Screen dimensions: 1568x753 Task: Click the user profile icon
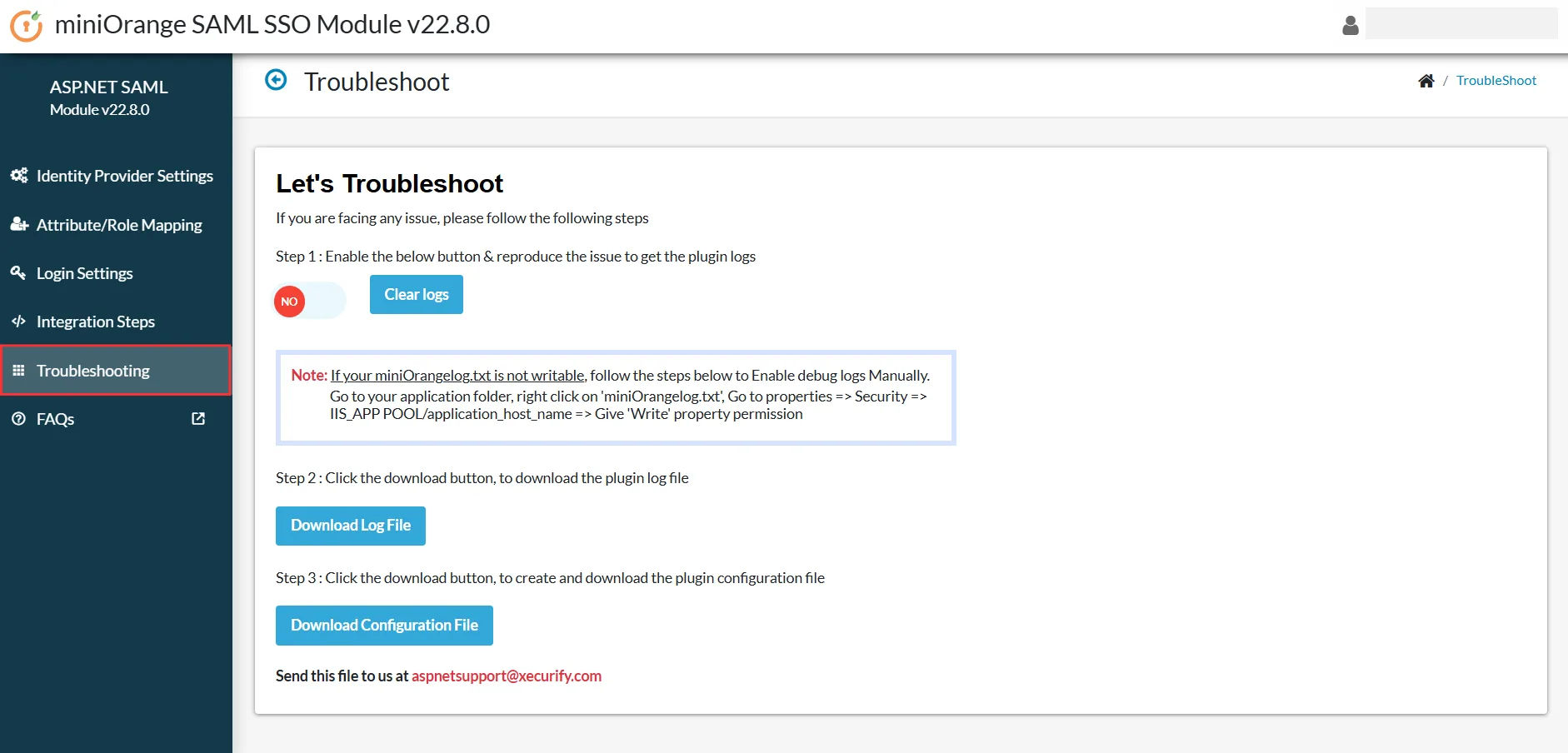coord(1351,26)
